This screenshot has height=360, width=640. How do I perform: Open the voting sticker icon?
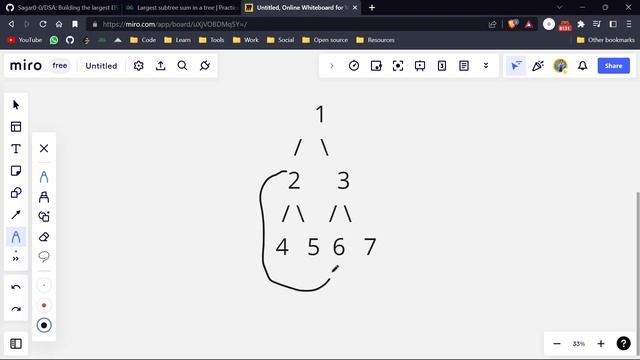pos(376,66)
